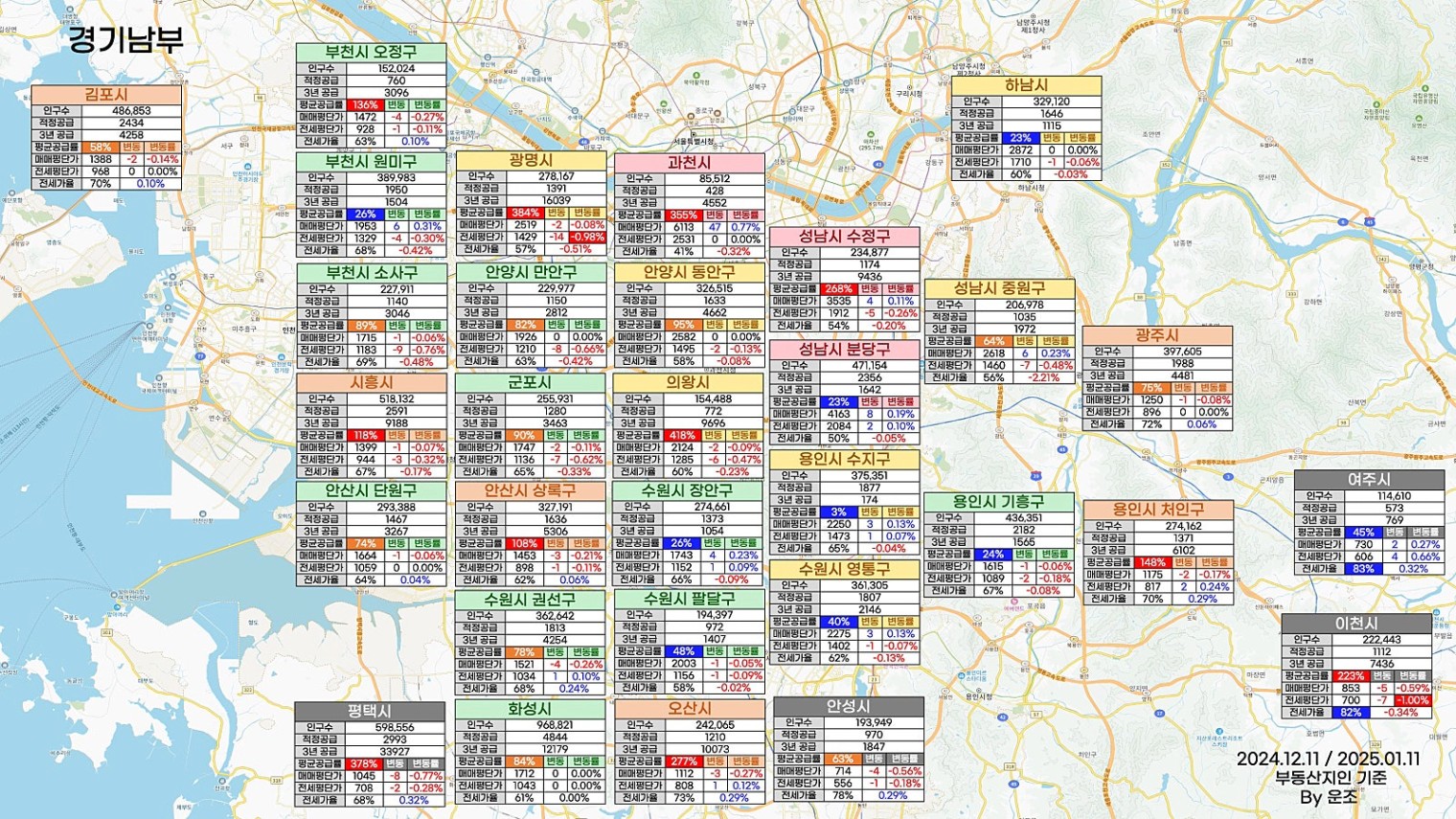Select 화성시 population value 968,821
The height and width of the screenshot is (819, 1456).
[555, 725]
